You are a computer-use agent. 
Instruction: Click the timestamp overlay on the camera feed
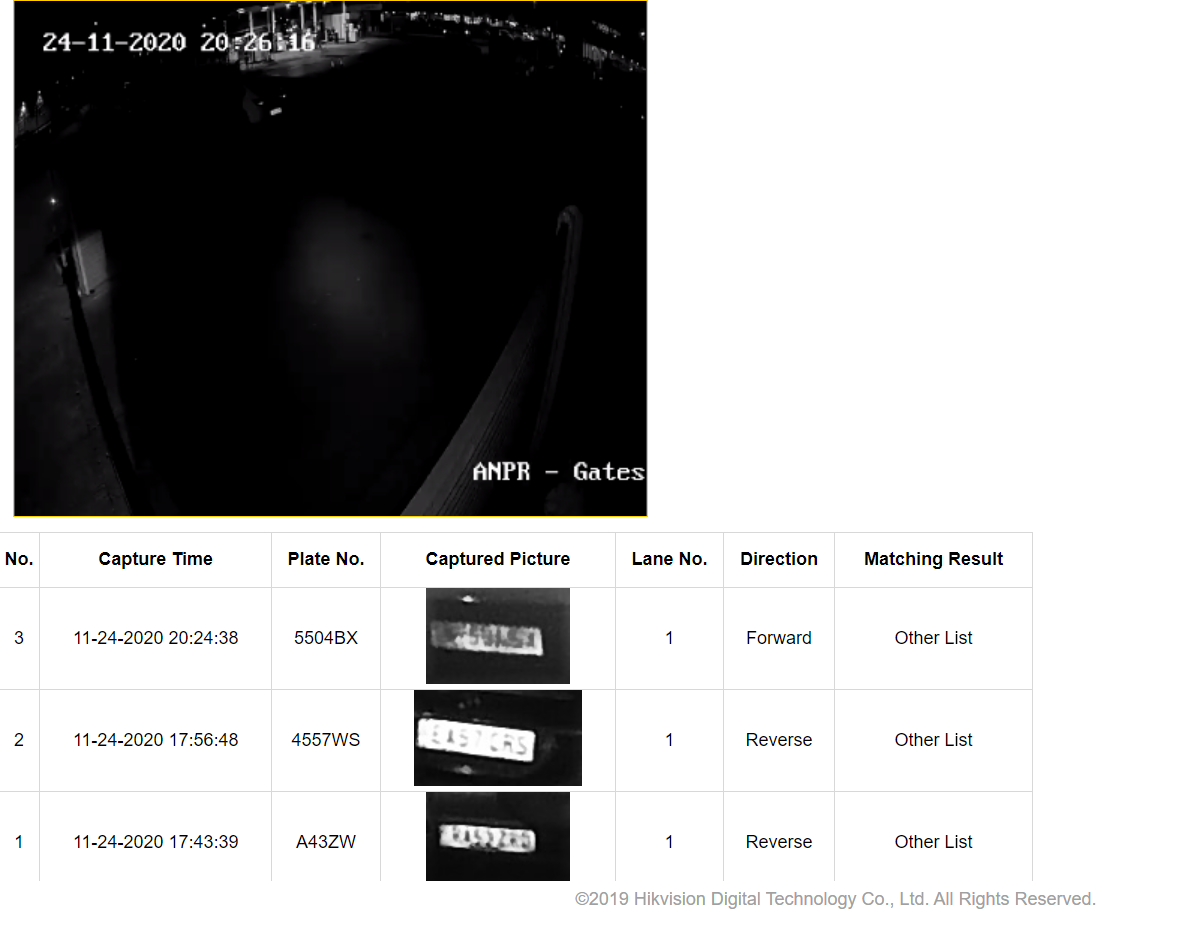pos(178,42)
